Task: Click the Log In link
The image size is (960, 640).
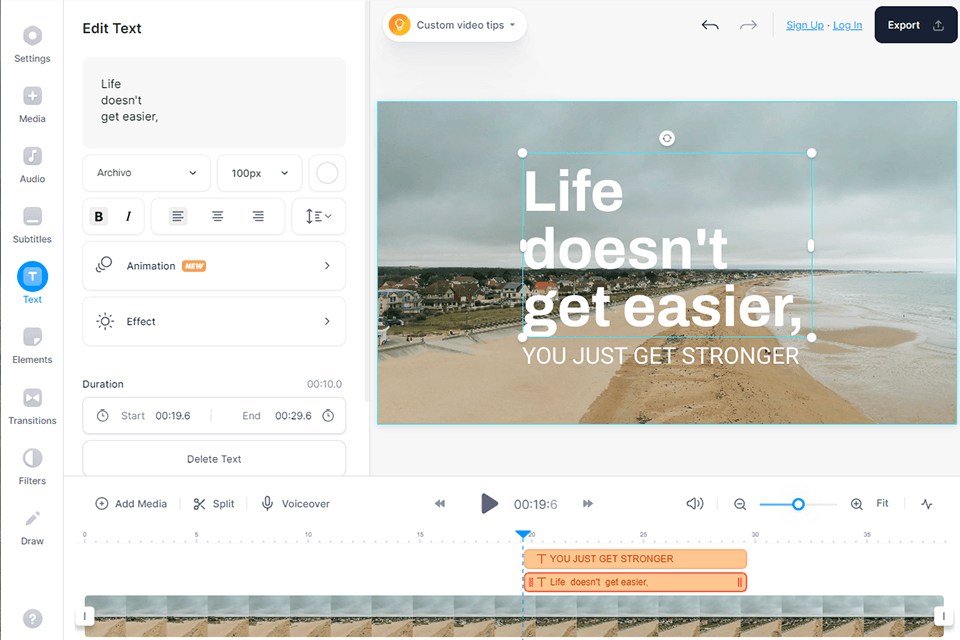Action: pos(847,25)
